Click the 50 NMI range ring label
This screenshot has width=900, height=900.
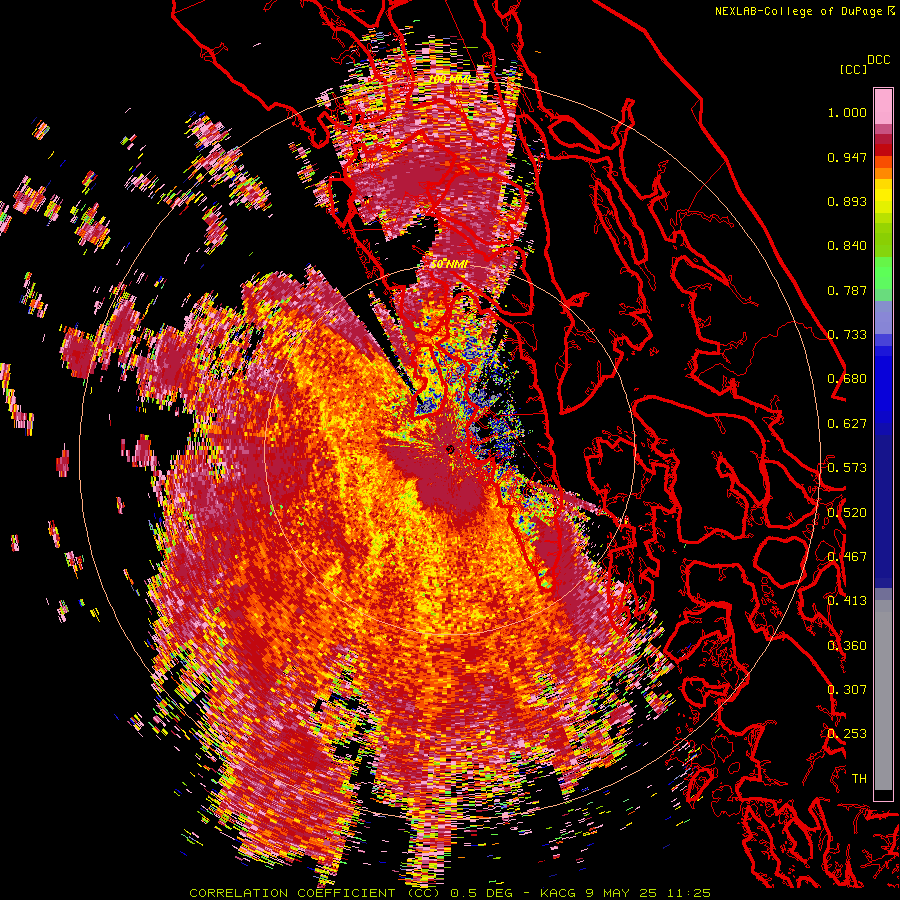449,265
